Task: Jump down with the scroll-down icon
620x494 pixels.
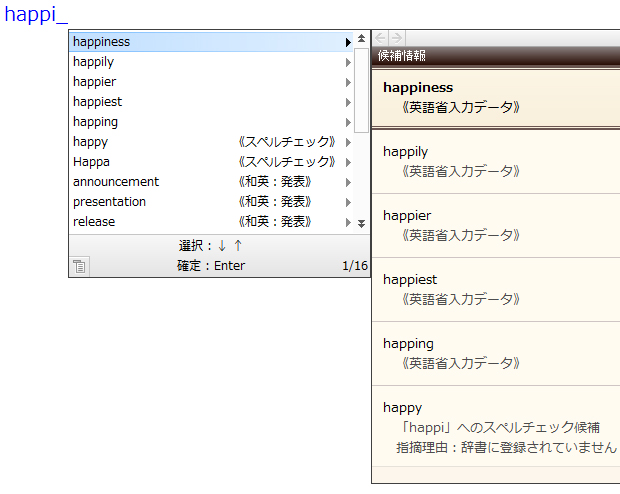Action: (x=361, y=223)
